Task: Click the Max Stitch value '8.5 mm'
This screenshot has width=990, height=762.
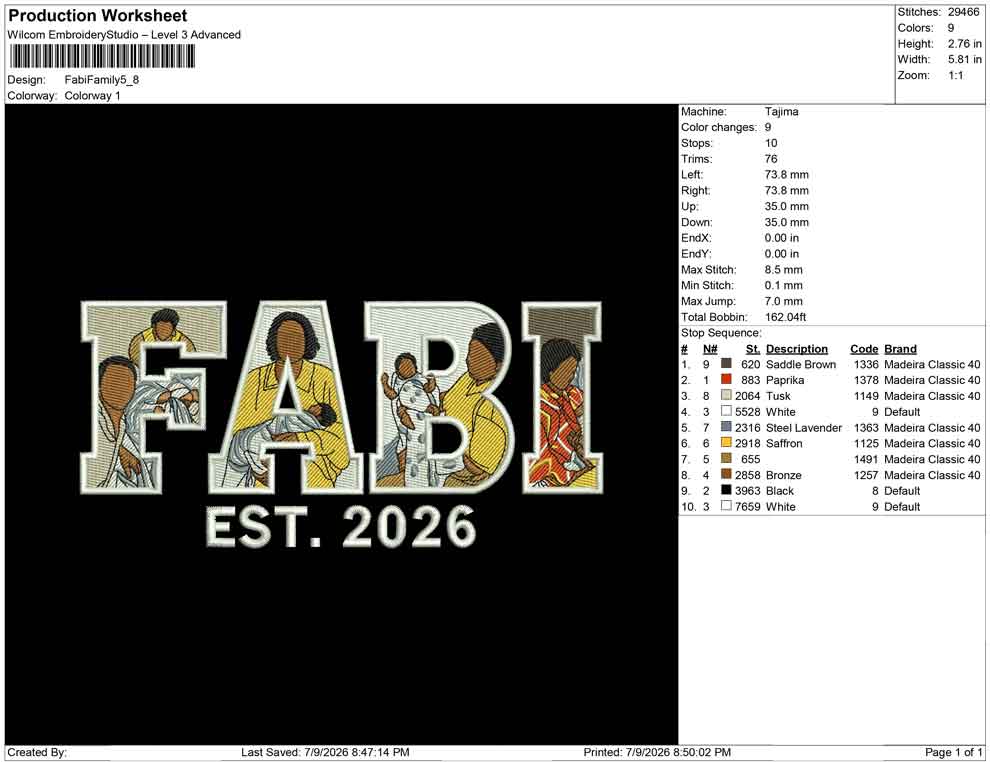Action: [x=784, y=270]
